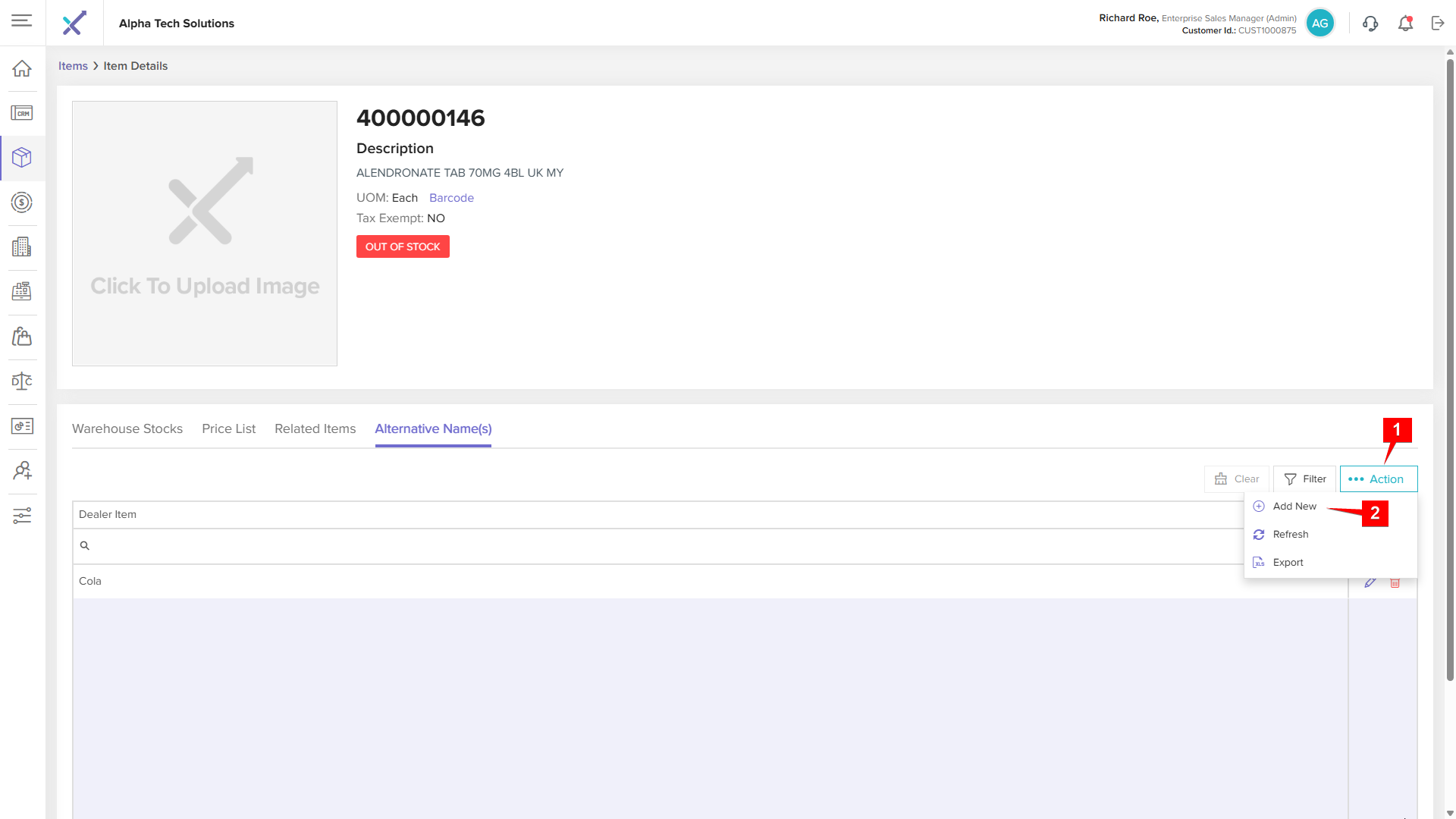Expand the Action dropdown
Viewport: 1456px width, 819px height.
(1378, 479)
